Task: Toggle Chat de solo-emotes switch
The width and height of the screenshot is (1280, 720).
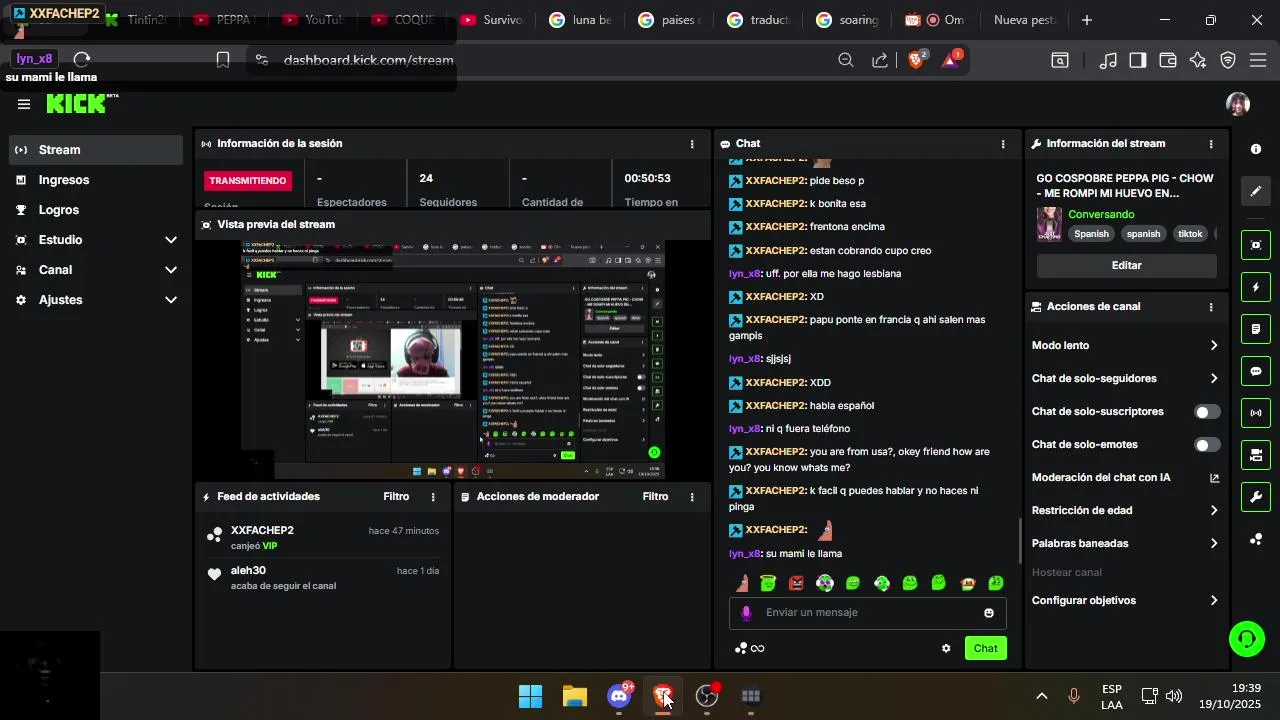Action: pyautogui.click(x=1207, y=445)
